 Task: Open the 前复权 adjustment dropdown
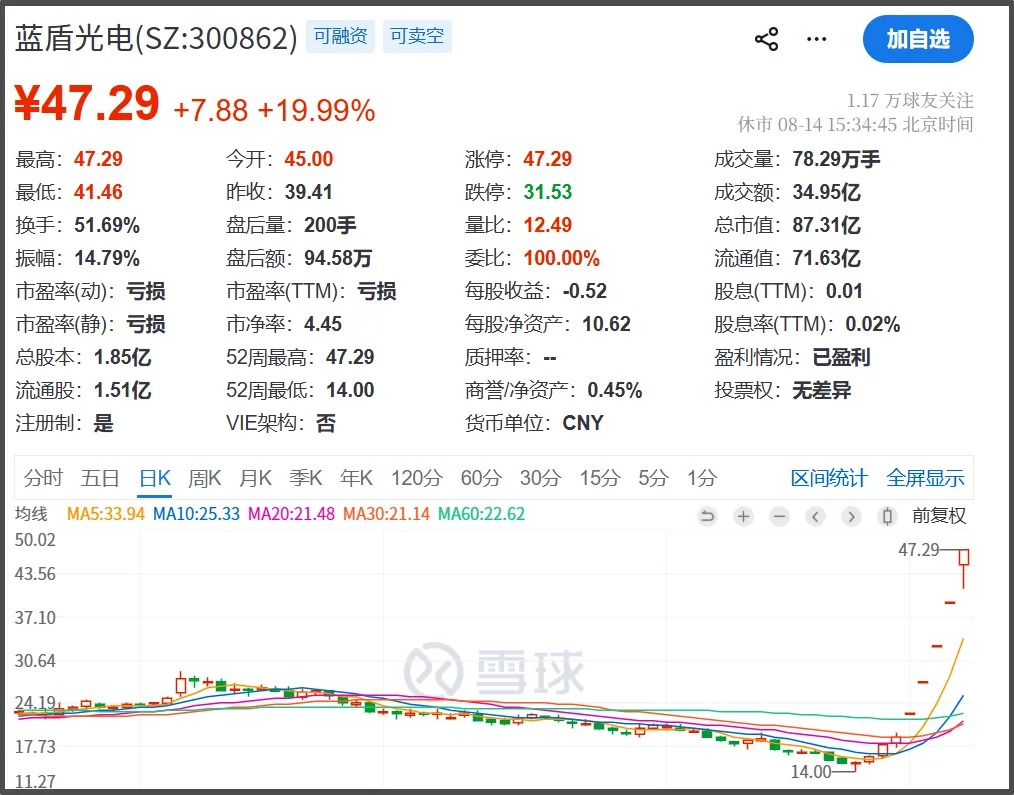(x=938, y=516)
